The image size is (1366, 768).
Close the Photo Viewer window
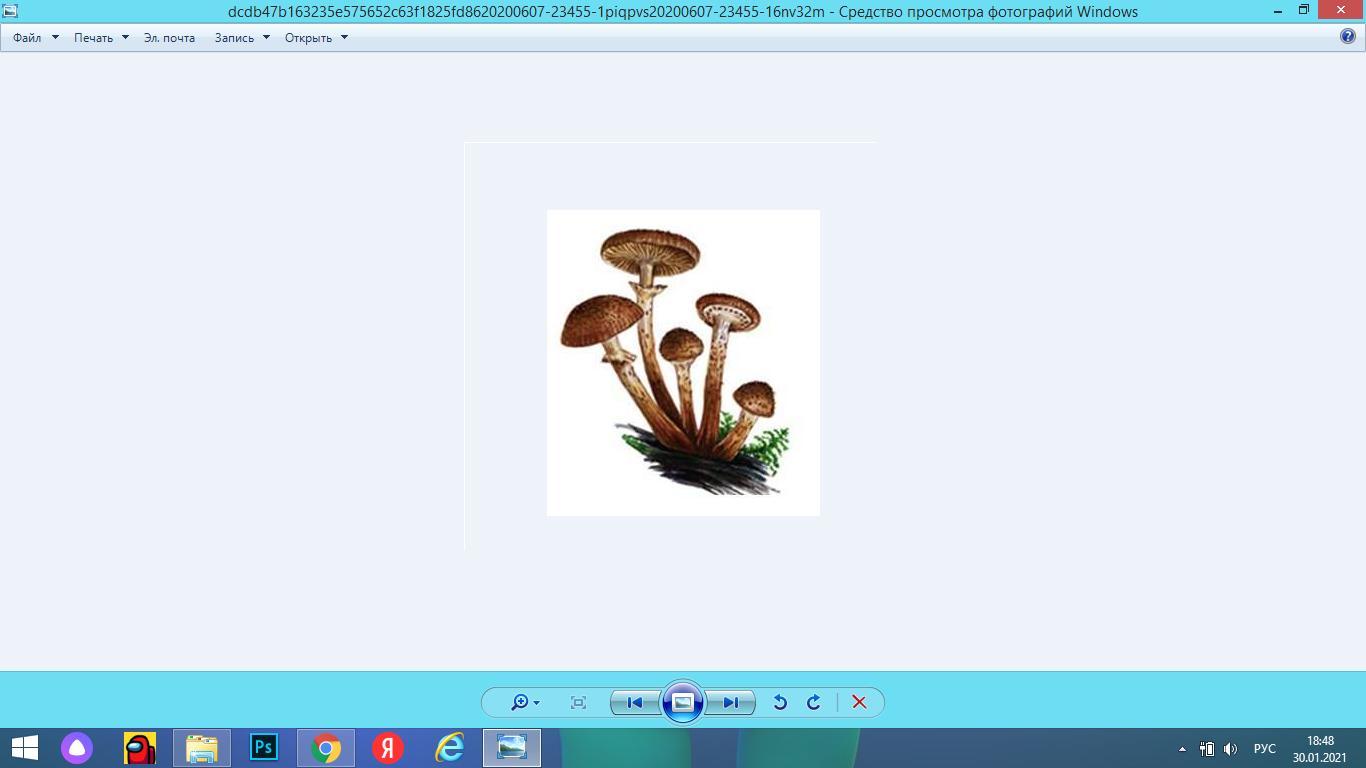click(1341, 11)
